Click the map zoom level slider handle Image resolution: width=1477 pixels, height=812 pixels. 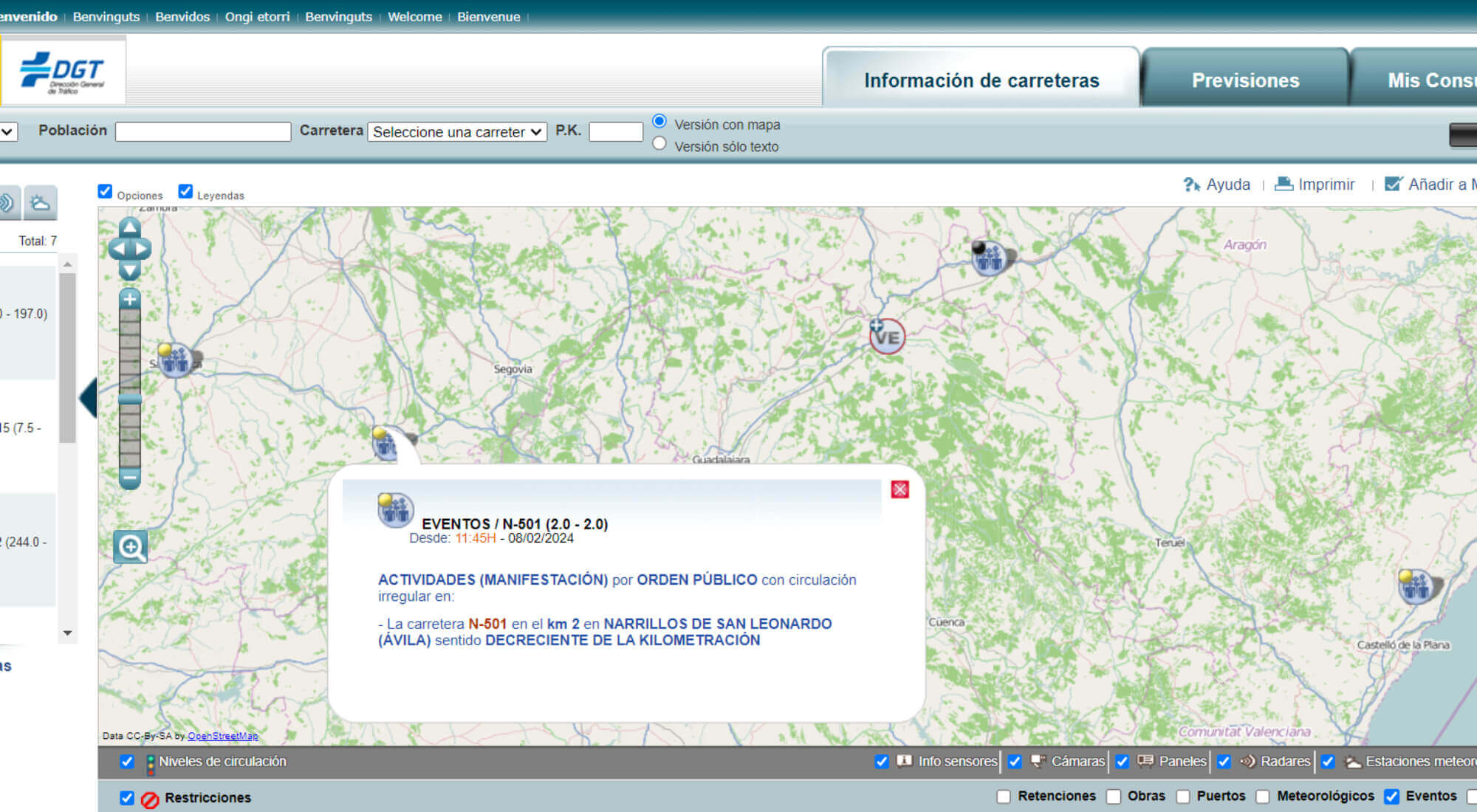(130, 399)
